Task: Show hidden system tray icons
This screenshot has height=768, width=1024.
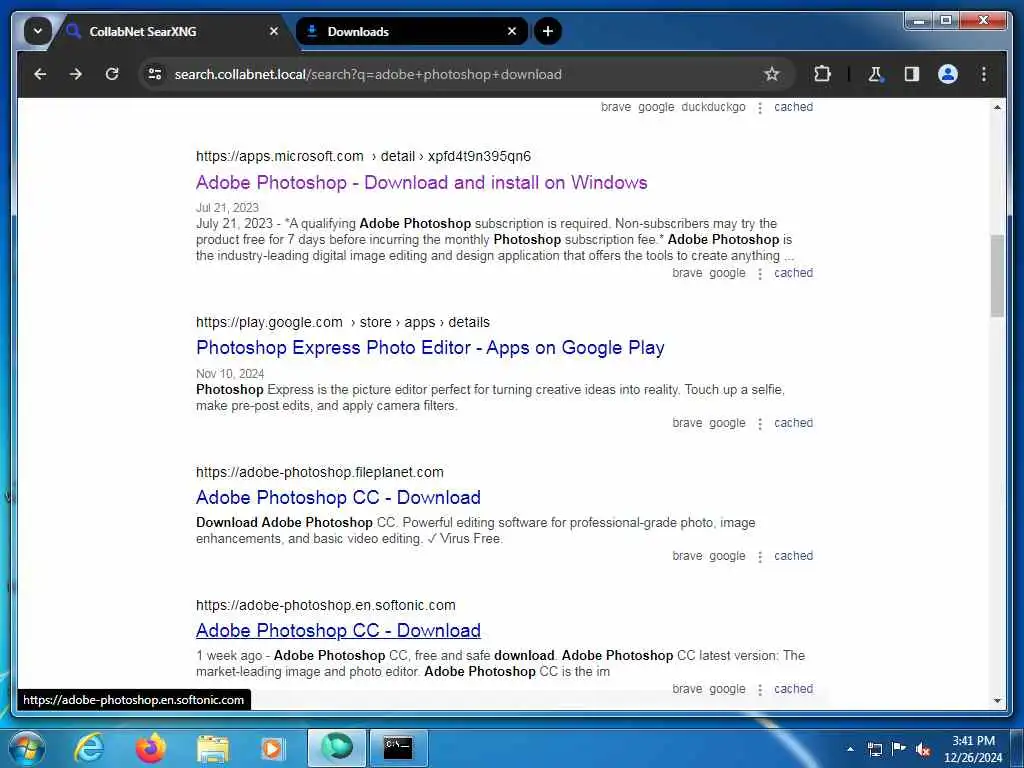Action: pos(850,749)
